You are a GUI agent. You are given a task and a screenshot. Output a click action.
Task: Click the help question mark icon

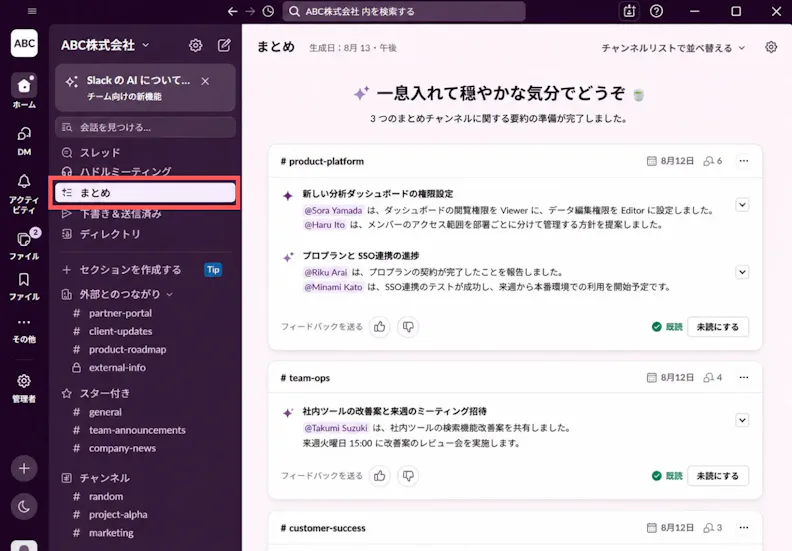(x=656, y=11)
